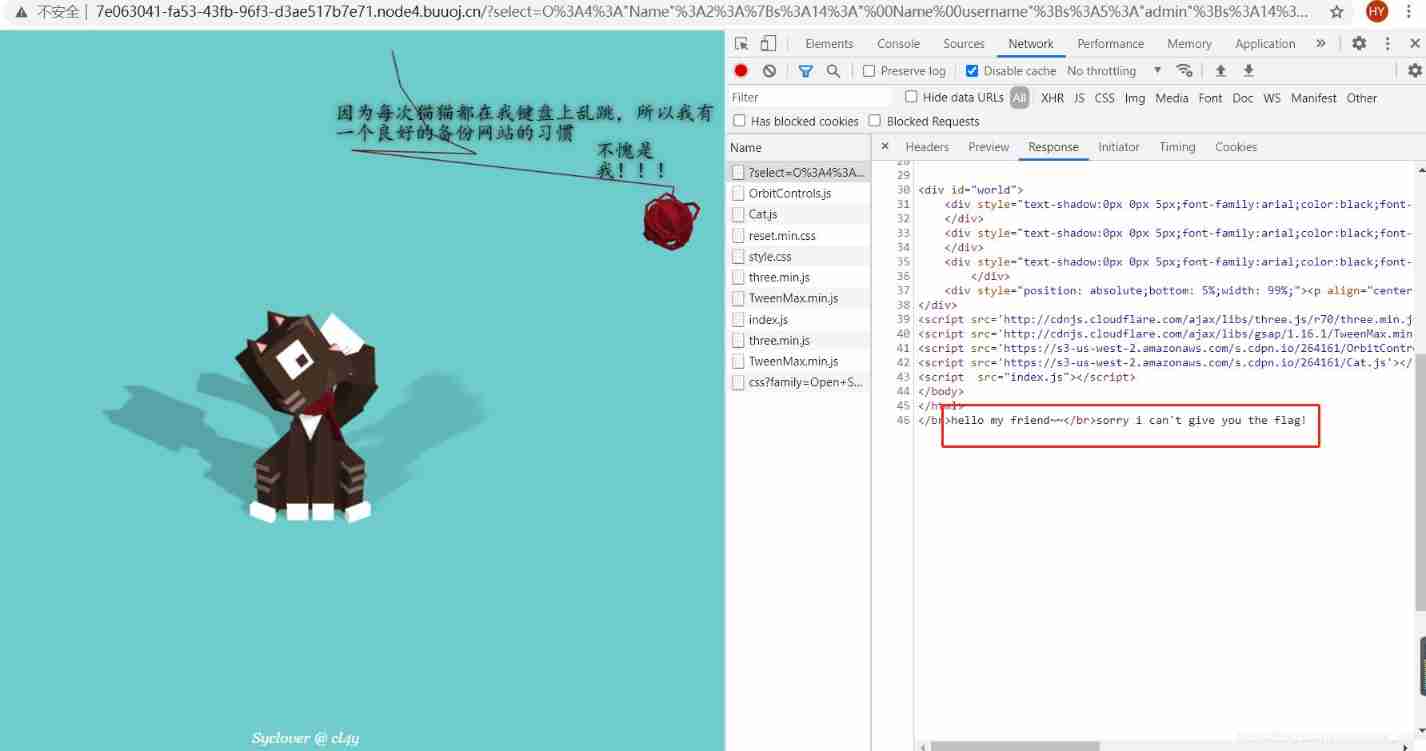Select the Cat.js request
This screenshot has height=751, width=1426.
pyautogui.click(x=762, y=214)
